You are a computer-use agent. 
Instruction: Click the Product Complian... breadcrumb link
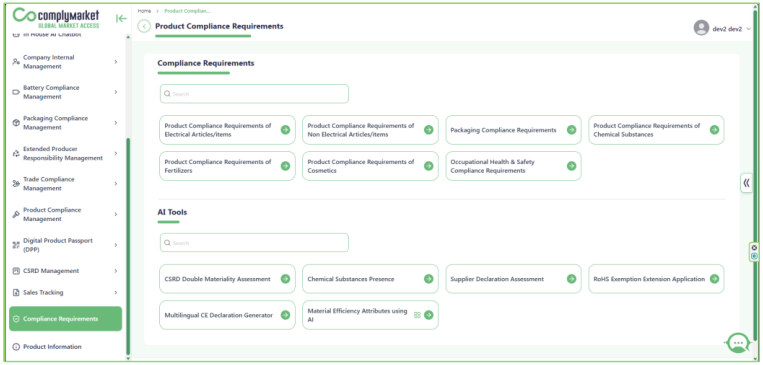coord(187,11)
